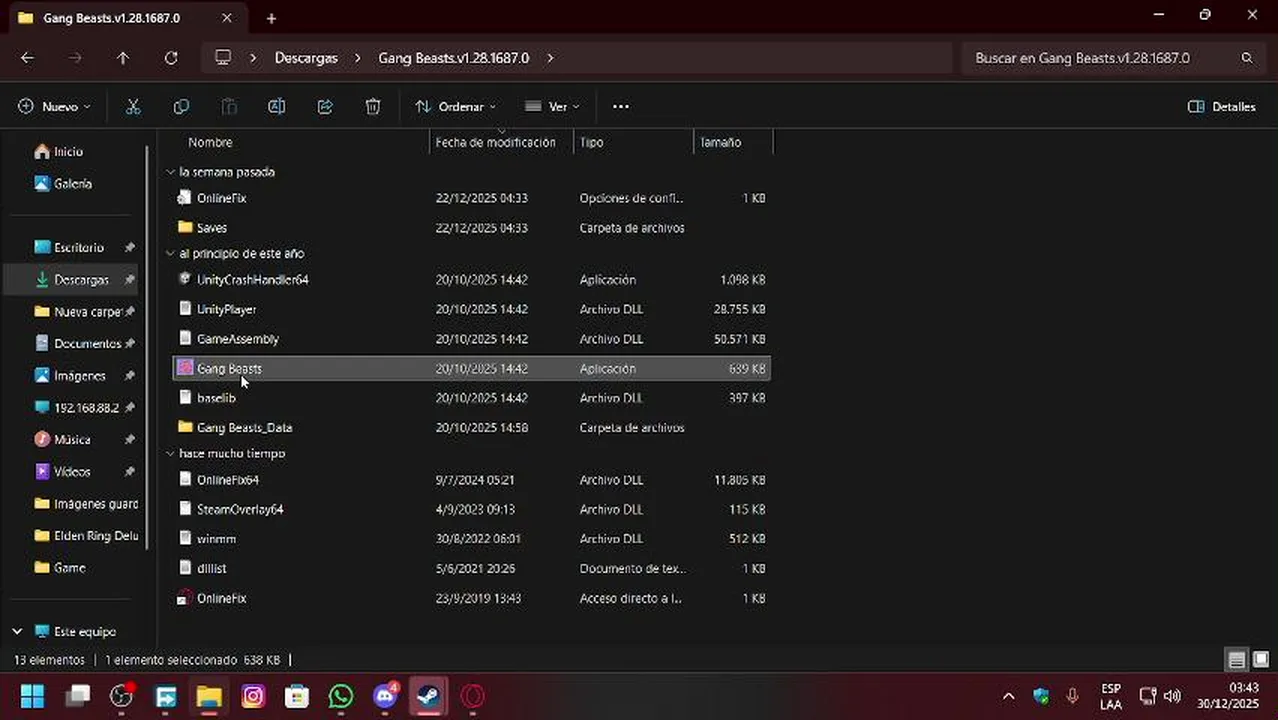The width and height of the screenshot is (1278, 720).
Task: Click the volume speaker tray icon
Action: 1173,696
